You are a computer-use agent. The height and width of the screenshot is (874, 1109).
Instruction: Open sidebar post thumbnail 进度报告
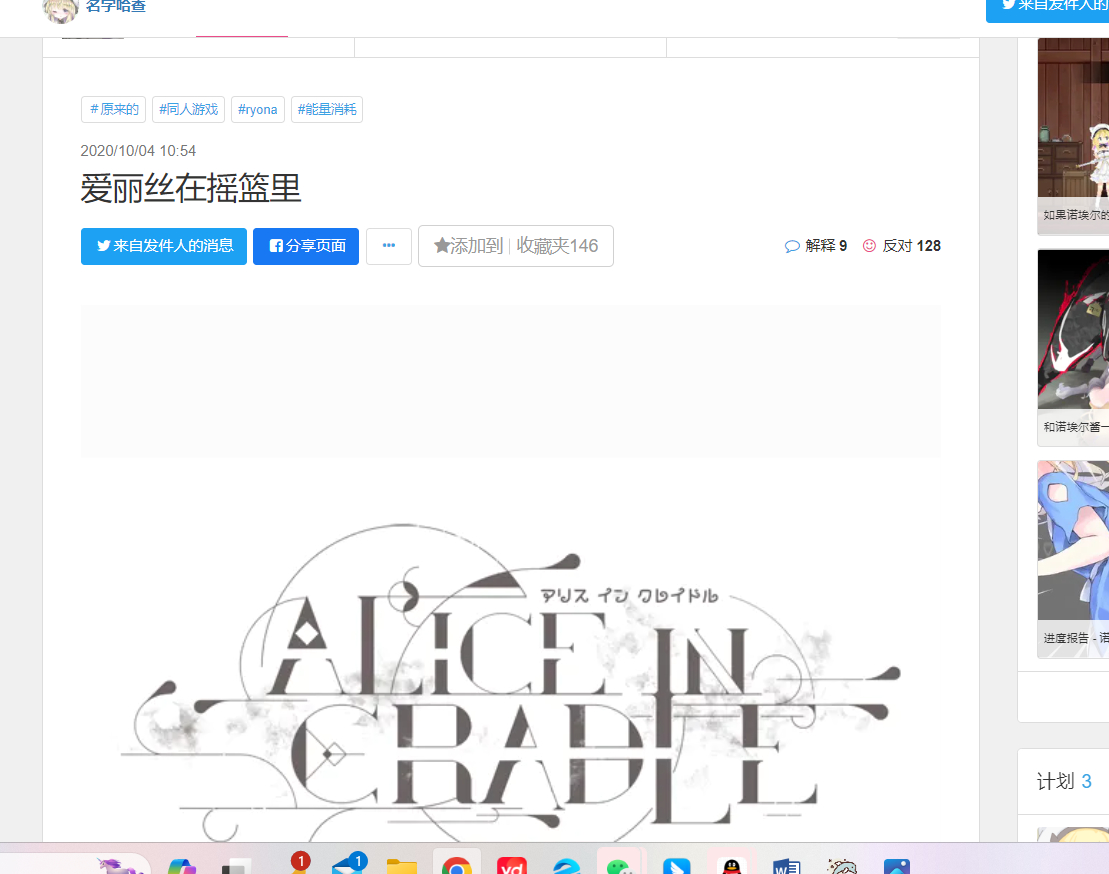coord(1073,559)
